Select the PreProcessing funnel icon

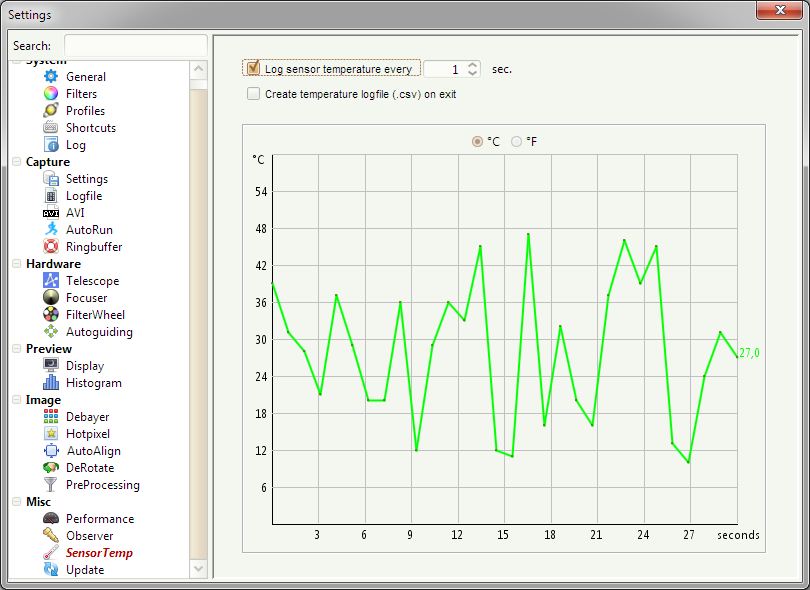[51, 485]
